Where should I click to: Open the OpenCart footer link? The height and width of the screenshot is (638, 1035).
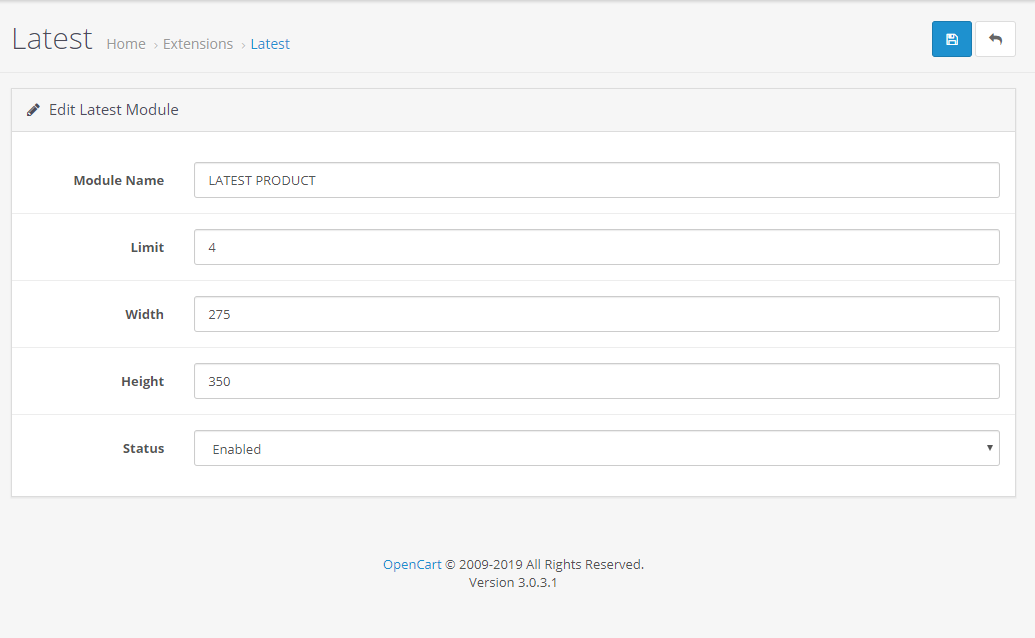412,564
